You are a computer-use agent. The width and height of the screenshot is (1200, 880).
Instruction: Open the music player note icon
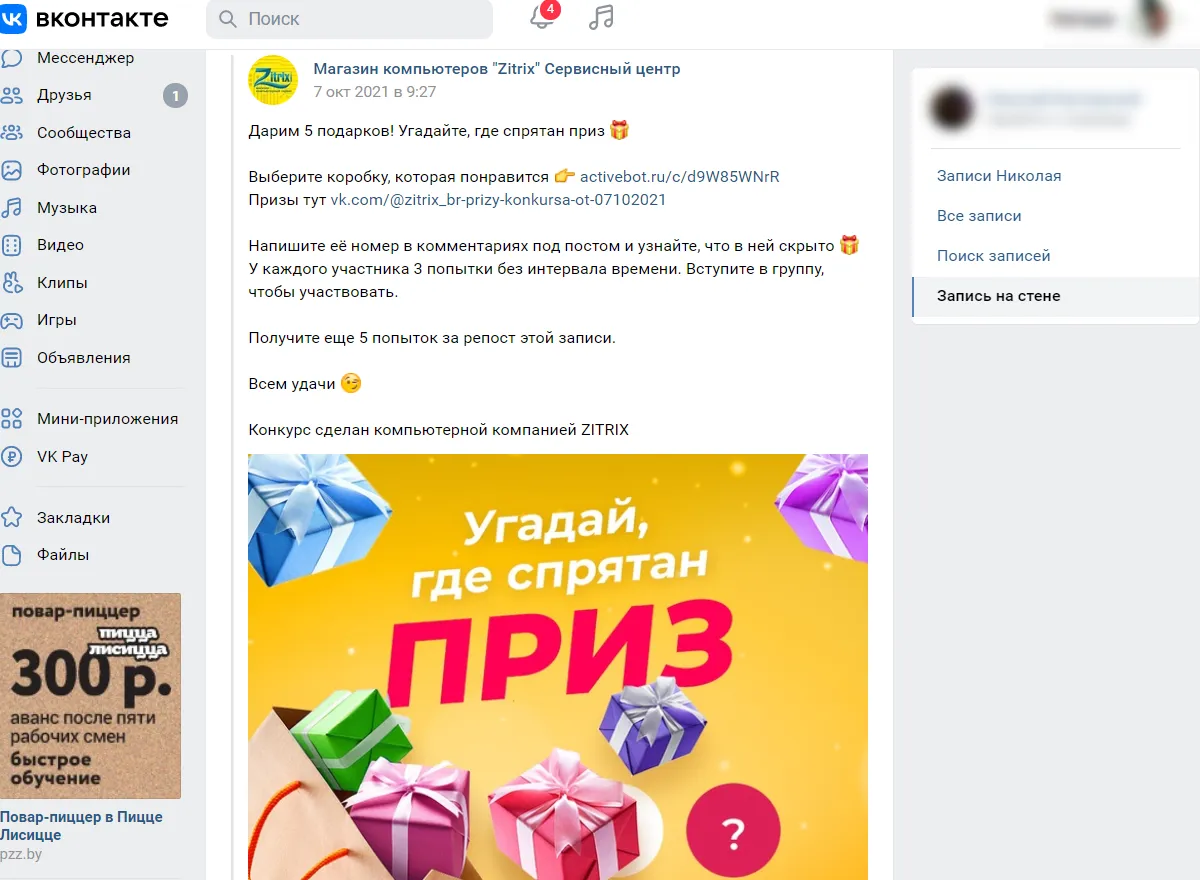[x=601, y=18]
